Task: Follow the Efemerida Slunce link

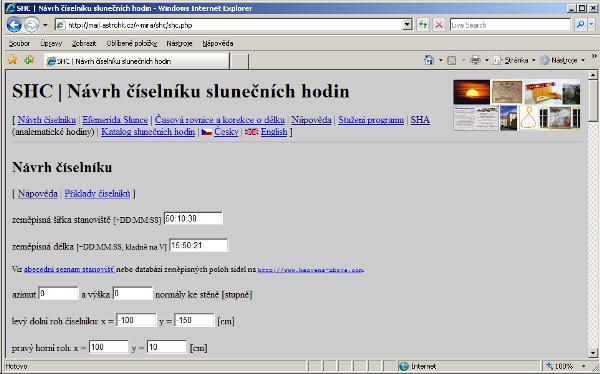Action: (115, 120)
